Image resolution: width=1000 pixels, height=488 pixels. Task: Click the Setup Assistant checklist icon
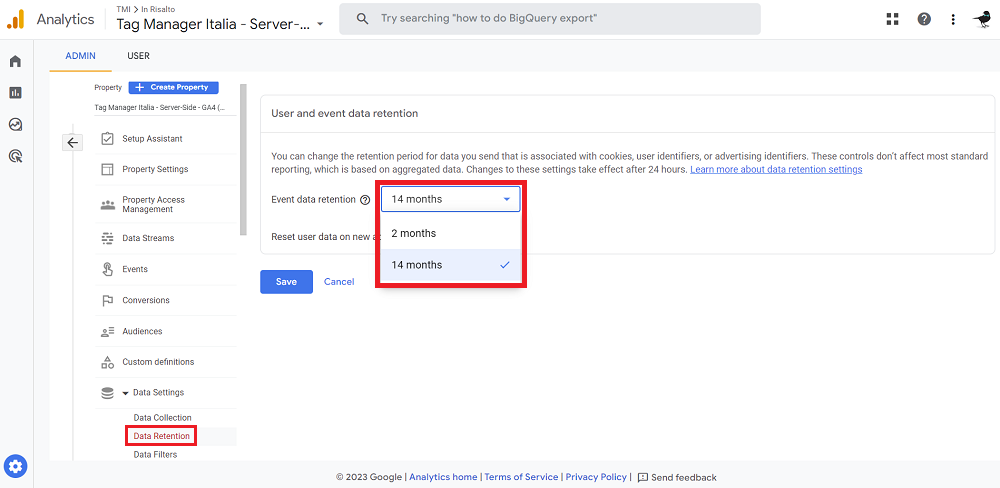click(x=107, y=138)
